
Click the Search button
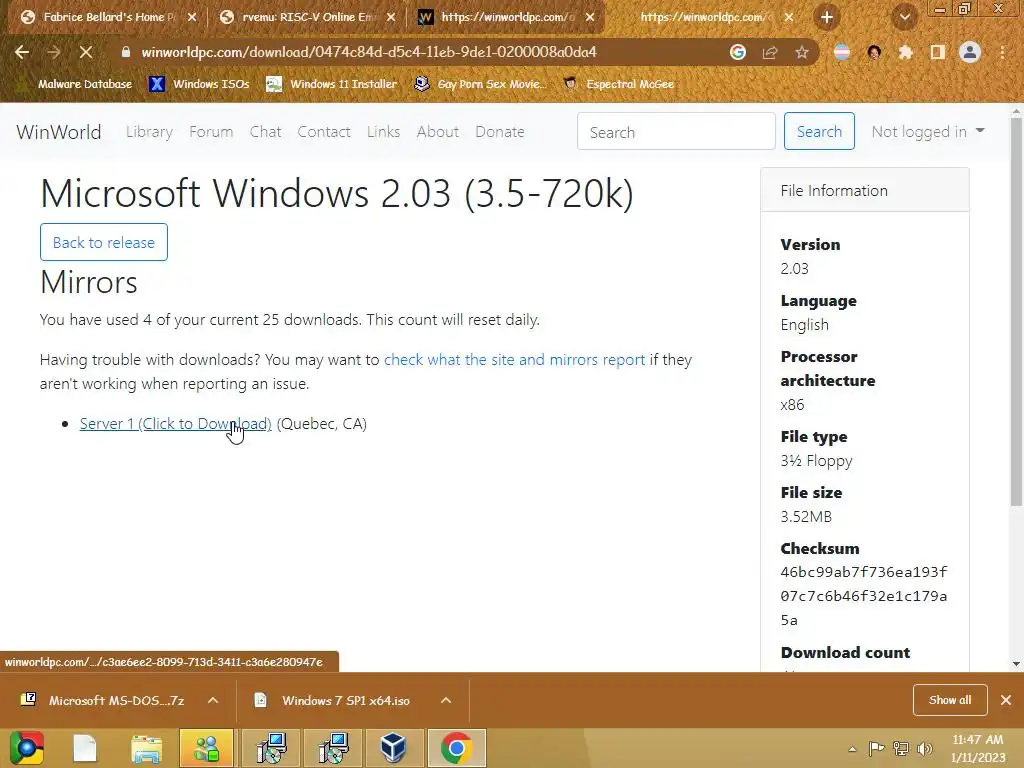point(819,131)
